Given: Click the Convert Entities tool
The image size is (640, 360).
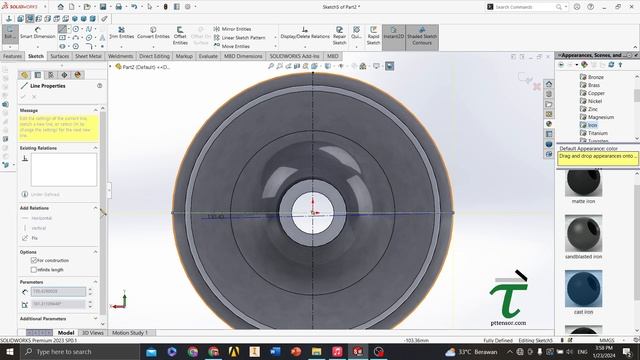Looking at the screenshot, I should (153, 33).
